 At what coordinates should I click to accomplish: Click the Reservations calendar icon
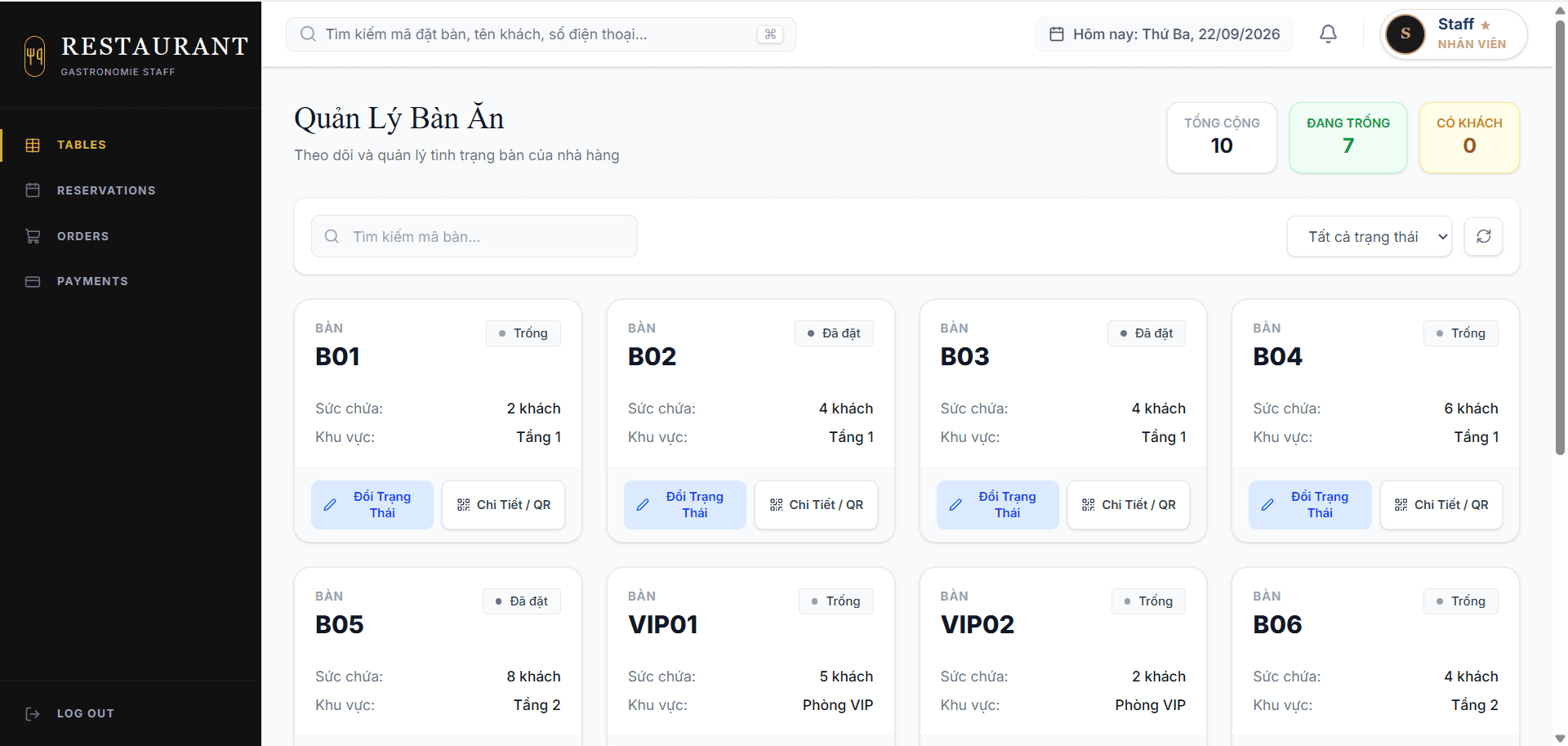(33, 190)
